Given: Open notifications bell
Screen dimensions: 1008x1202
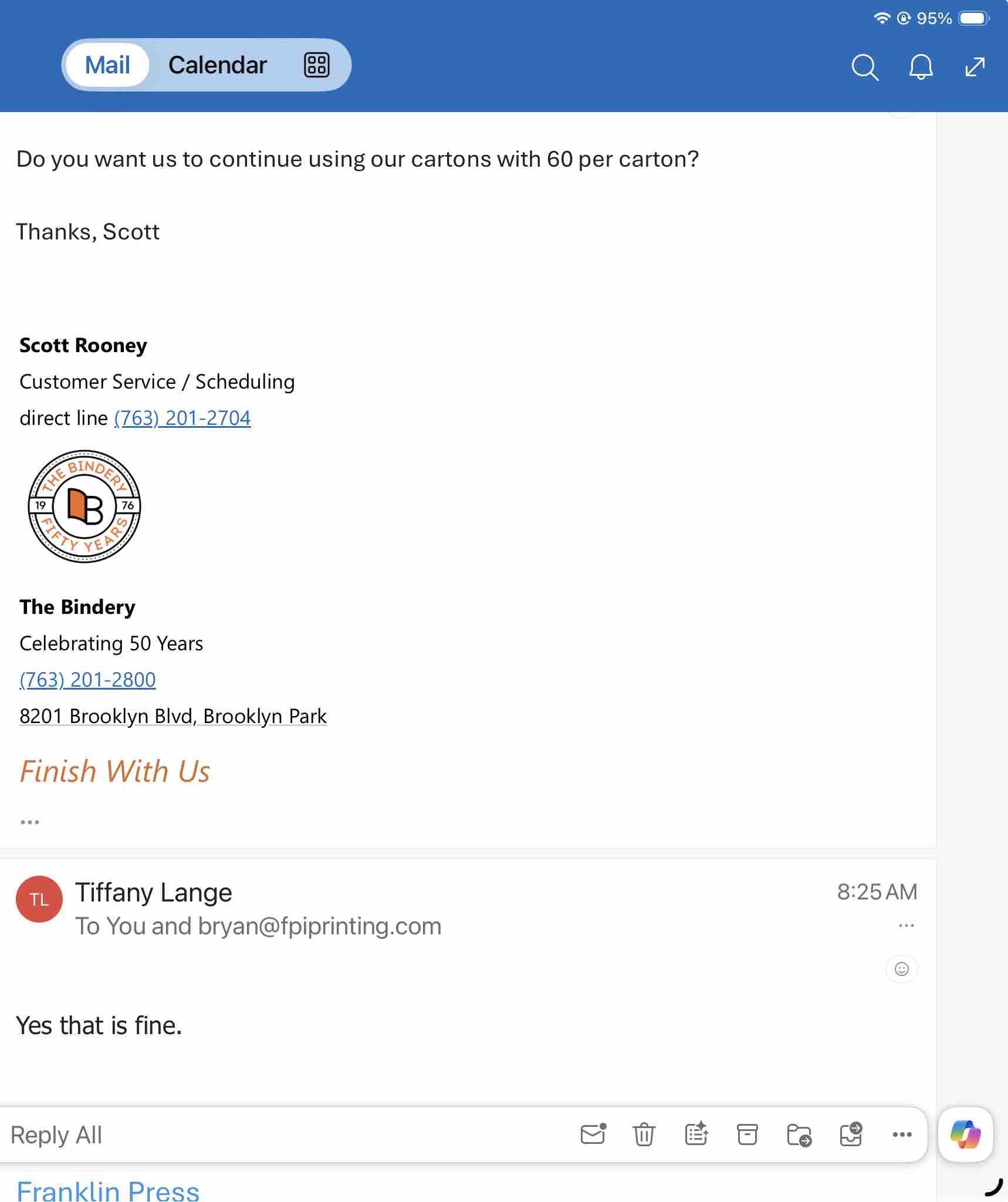Looking at the screenshot, I should pyautogui.click(x=921, y=67).
